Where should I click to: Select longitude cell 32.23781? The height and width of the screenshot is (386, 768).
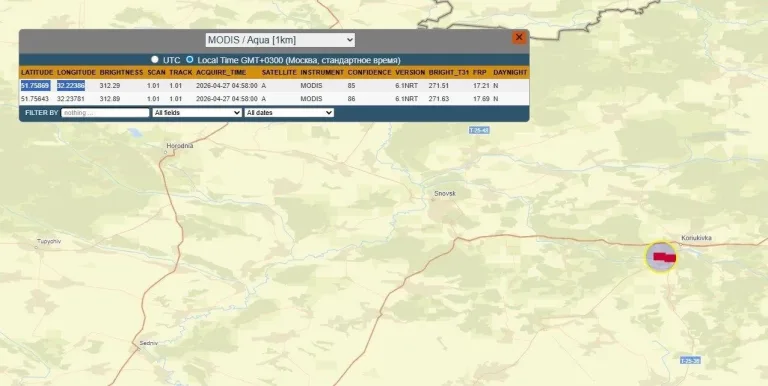click(71, 99)
